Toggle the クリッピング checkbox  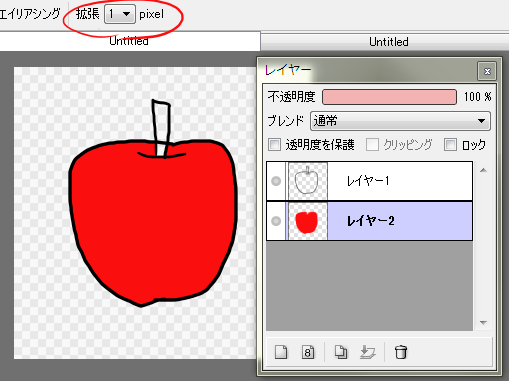[372, 145]
